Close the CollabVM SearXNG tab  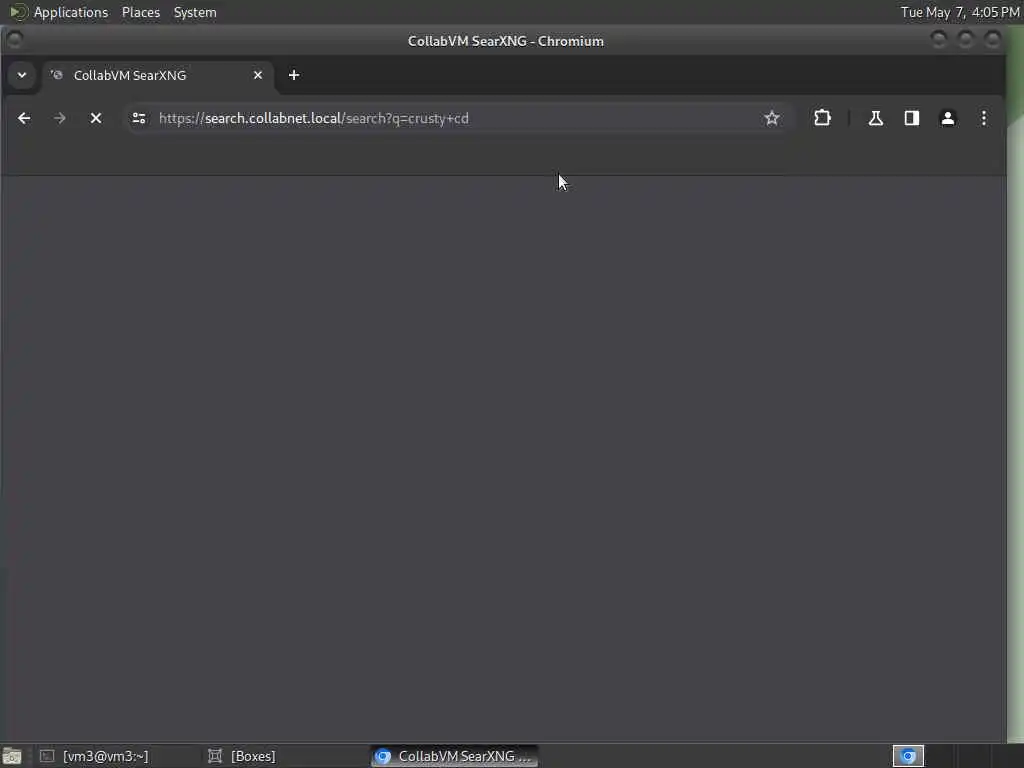click(x=258, y=75)
